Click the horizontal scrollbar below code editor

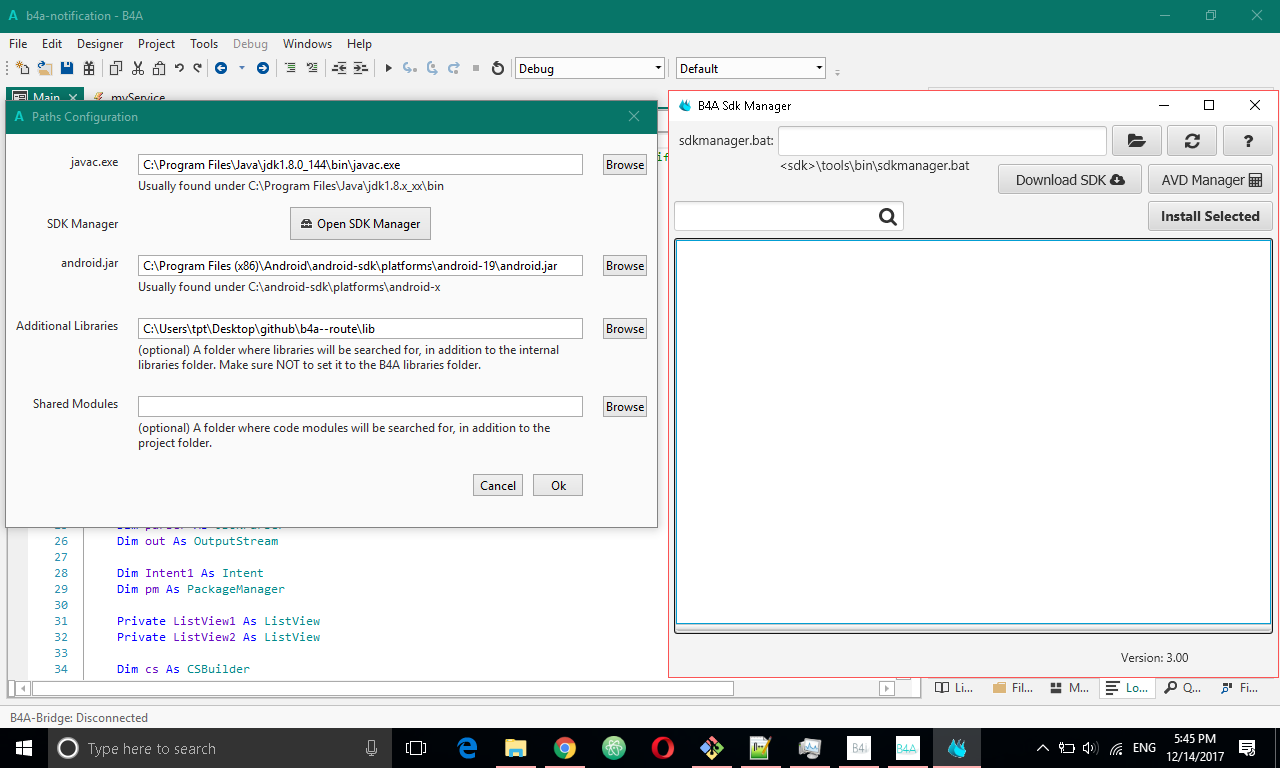tap(382, 688)
